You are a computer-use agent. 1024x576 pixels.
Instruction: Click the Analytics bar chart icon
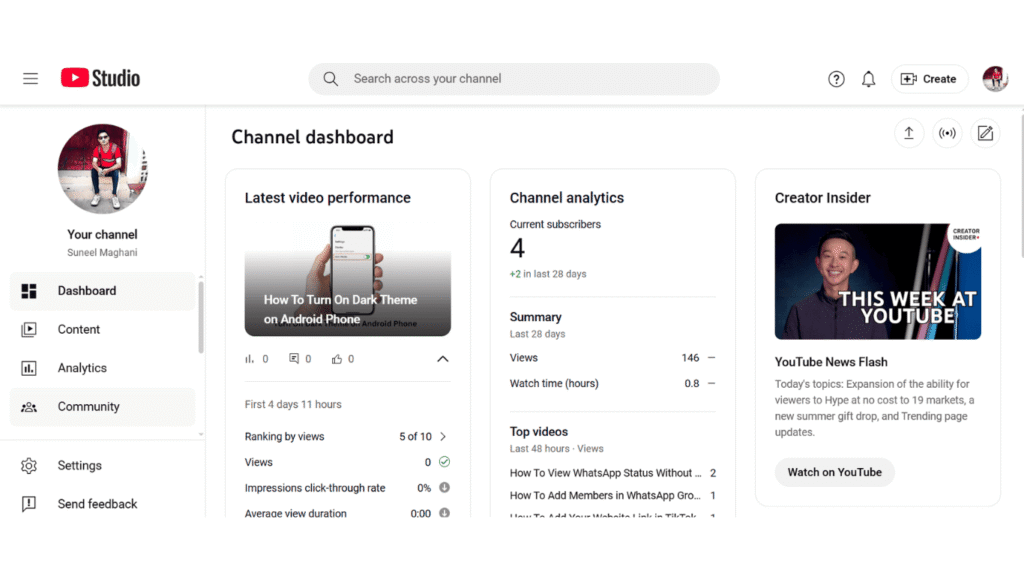coord(29,368)
